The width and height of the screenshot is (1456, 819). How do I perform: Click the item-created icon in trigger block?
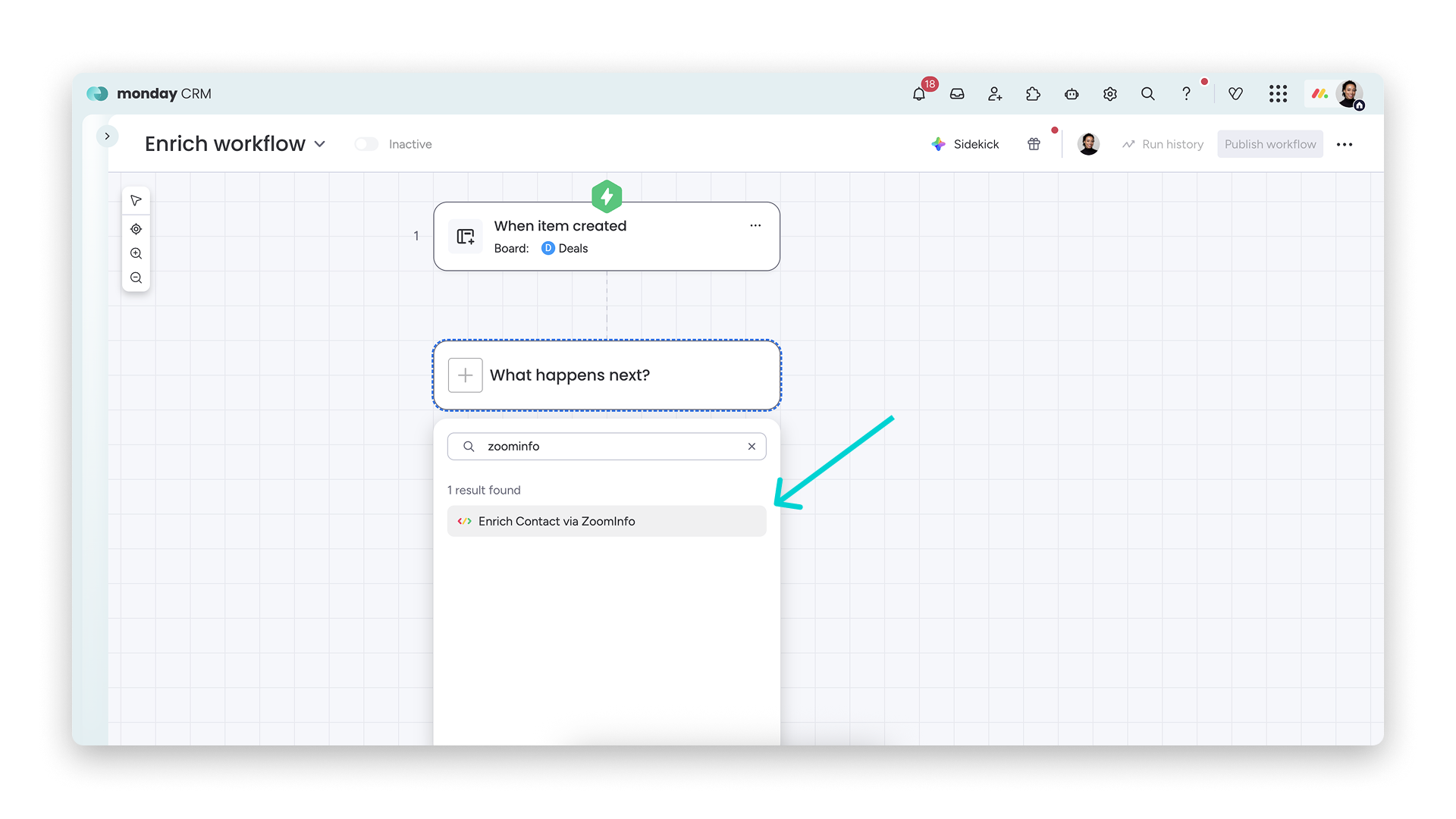466,237
